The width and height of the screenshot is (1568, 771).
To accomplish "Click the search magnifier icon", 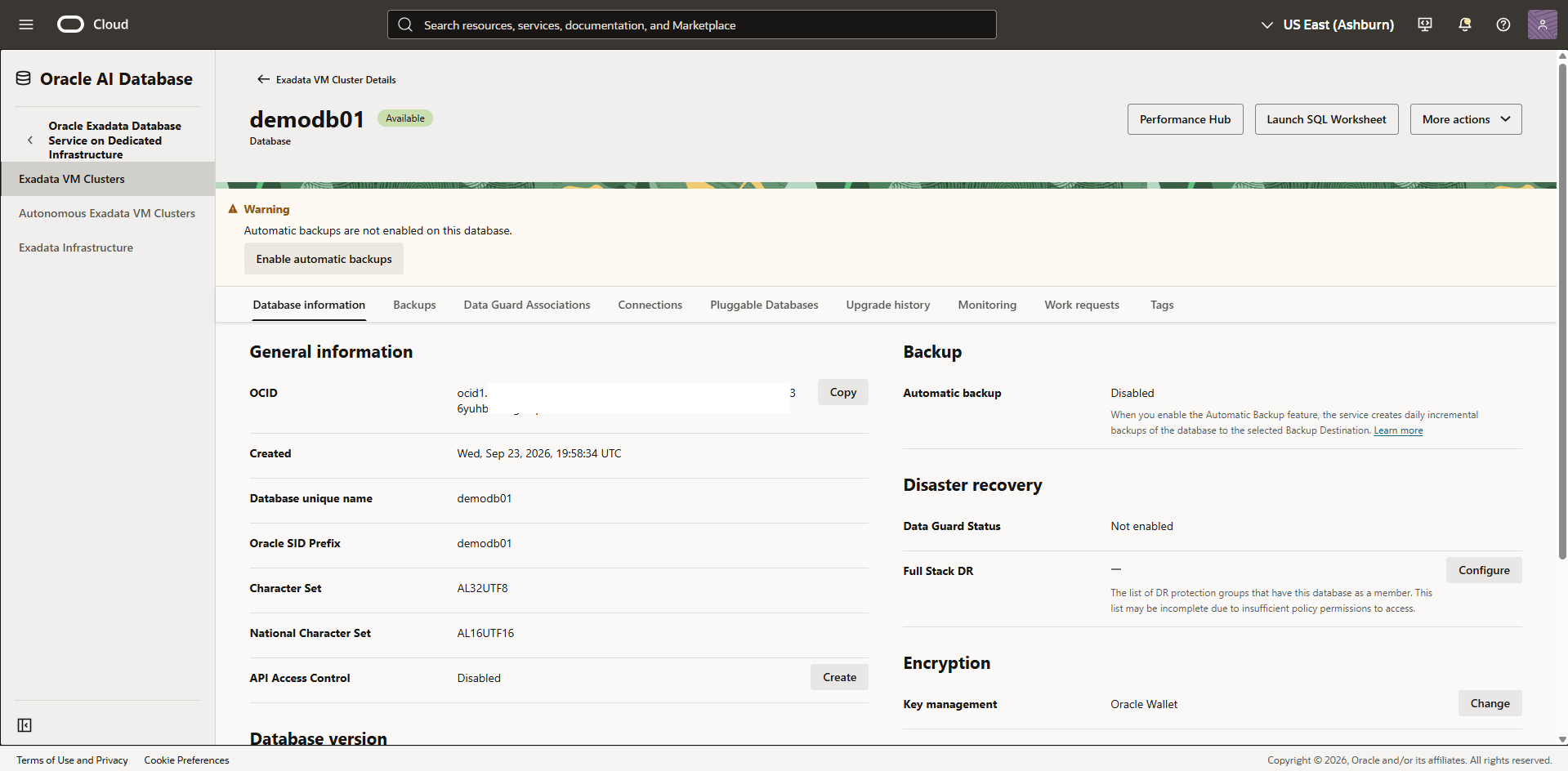I will (405, 25).
